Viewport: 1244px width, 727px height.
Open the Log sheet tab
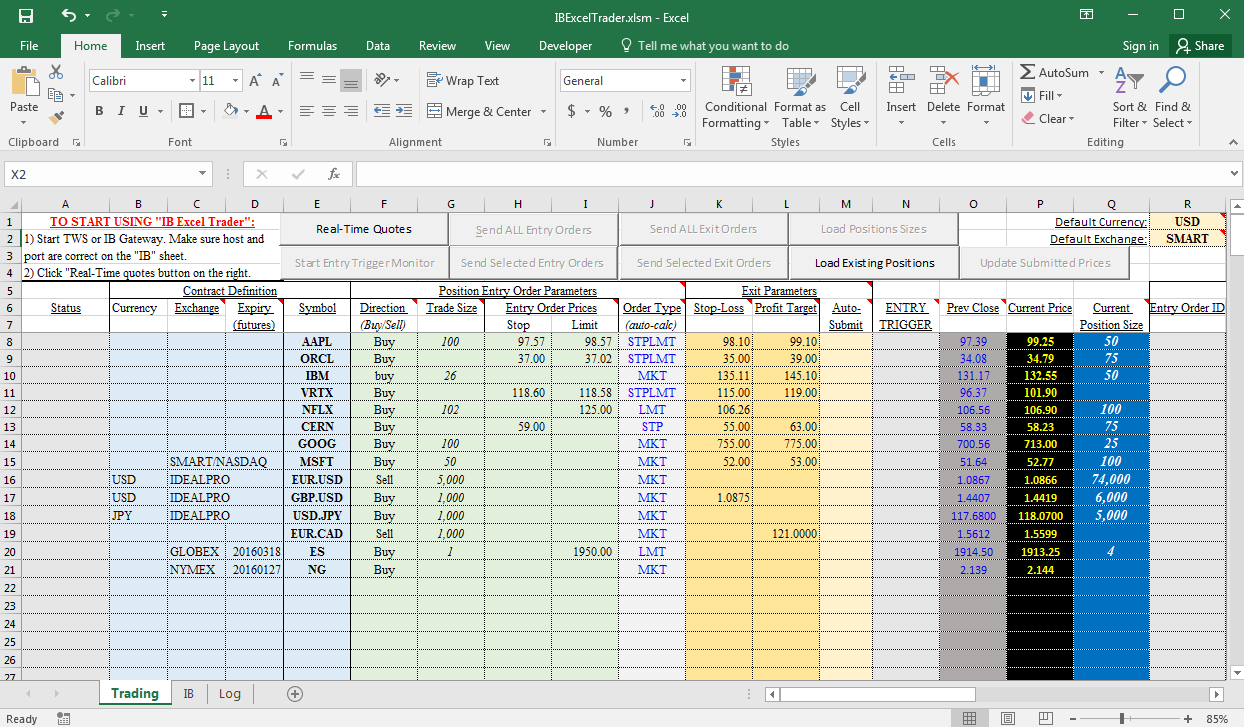point(230,693)
